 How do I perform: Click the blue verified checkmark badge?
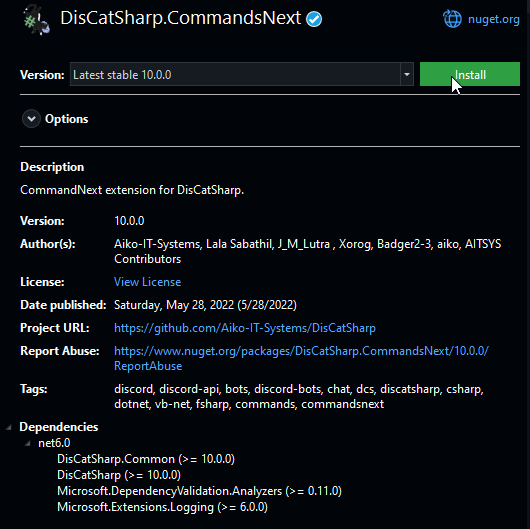pyautogui.click(x=314, y=19)
